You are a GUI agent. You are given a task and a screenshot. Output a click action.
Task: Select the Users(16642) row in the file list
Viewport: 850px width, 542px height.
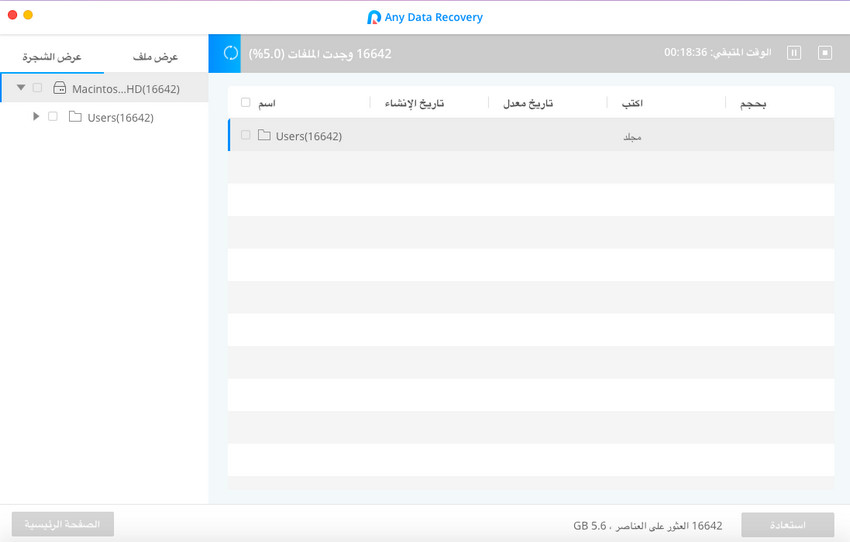(x=531, y=135)
